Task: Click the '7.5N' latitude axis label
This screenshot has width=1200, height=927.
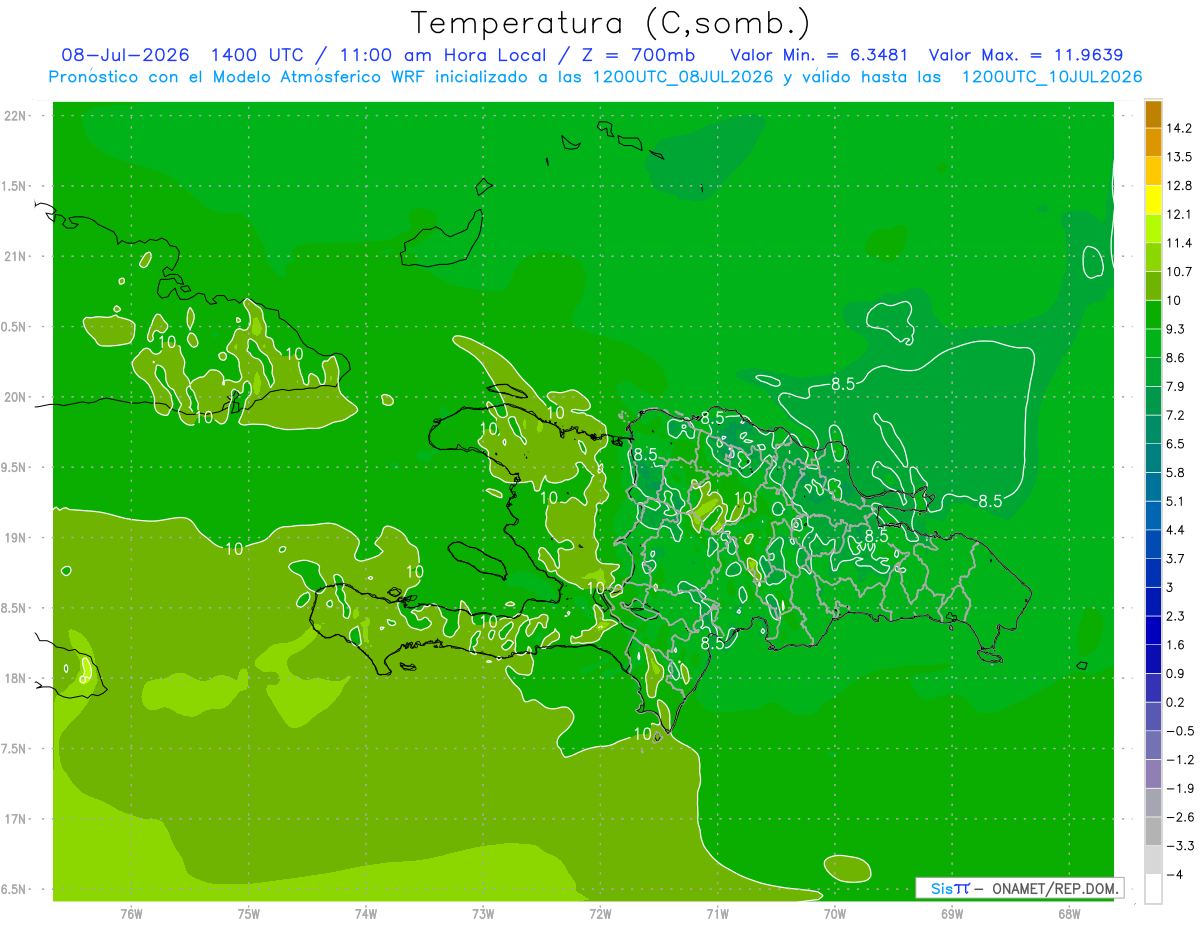Action: [16, 749]
